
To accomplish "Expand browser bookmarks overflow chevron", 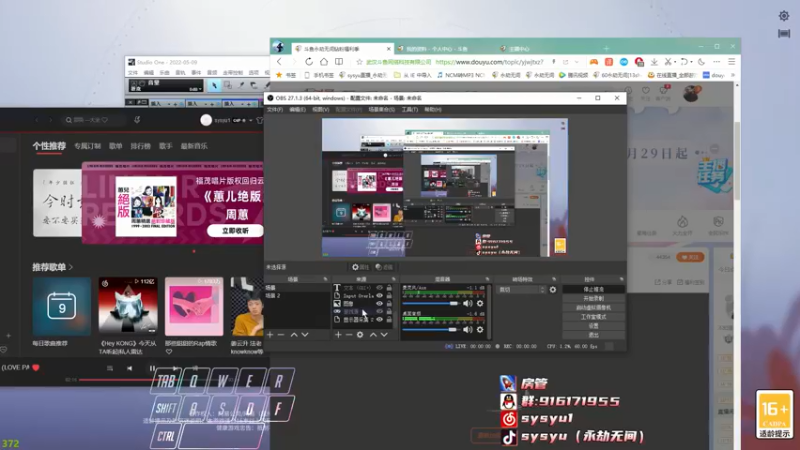I will click(733, 75).
